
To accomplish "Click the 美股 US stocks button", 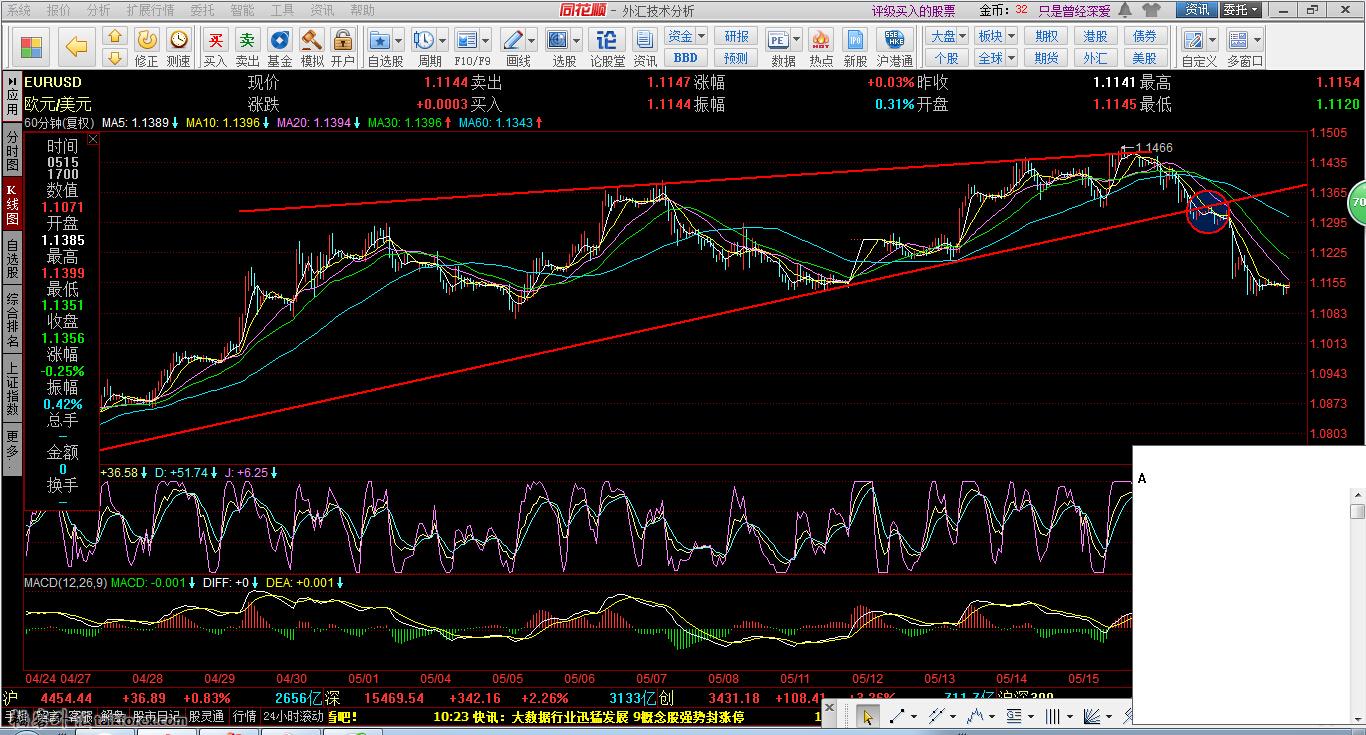I will coord(1144,58).
